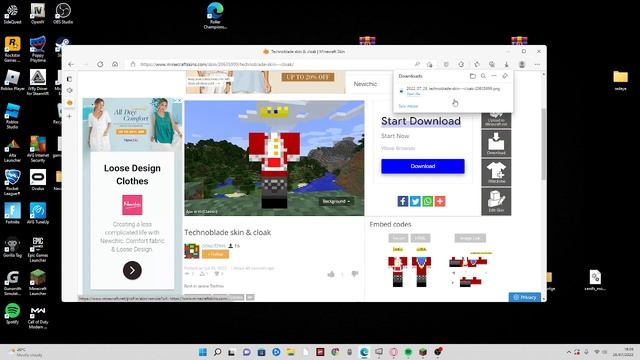
Task: Click Gorilla Tag desktop icon
Action: pyautogui.click(x=12, y=247)
